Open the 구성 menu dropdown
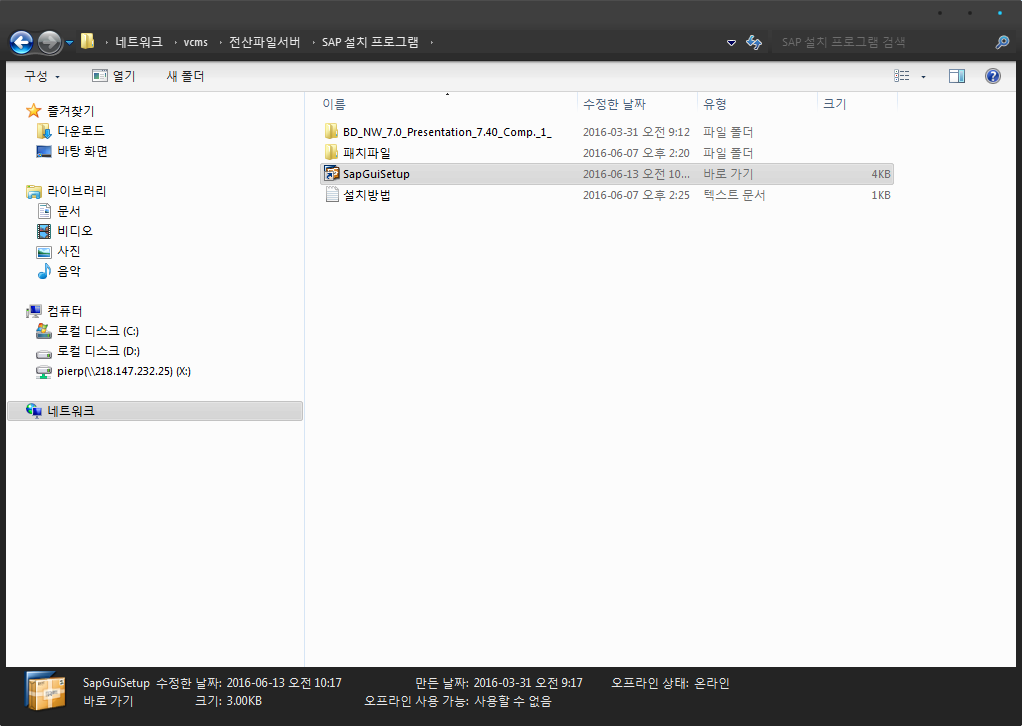 click(42, 76)
